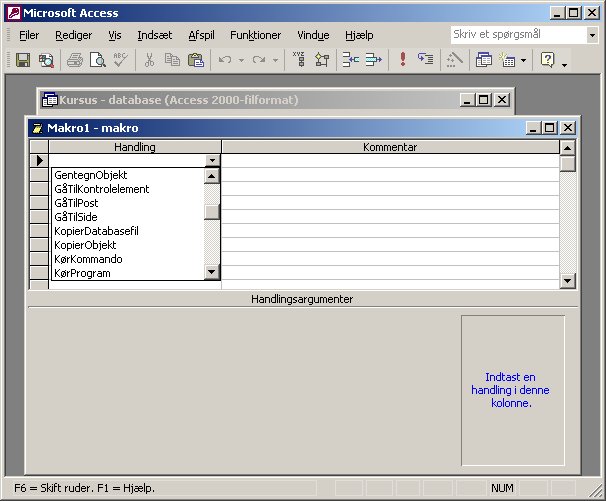This screenshot has width=606, height=501.
Task: Click the spell check ABC icon
Action: point(120,60)
